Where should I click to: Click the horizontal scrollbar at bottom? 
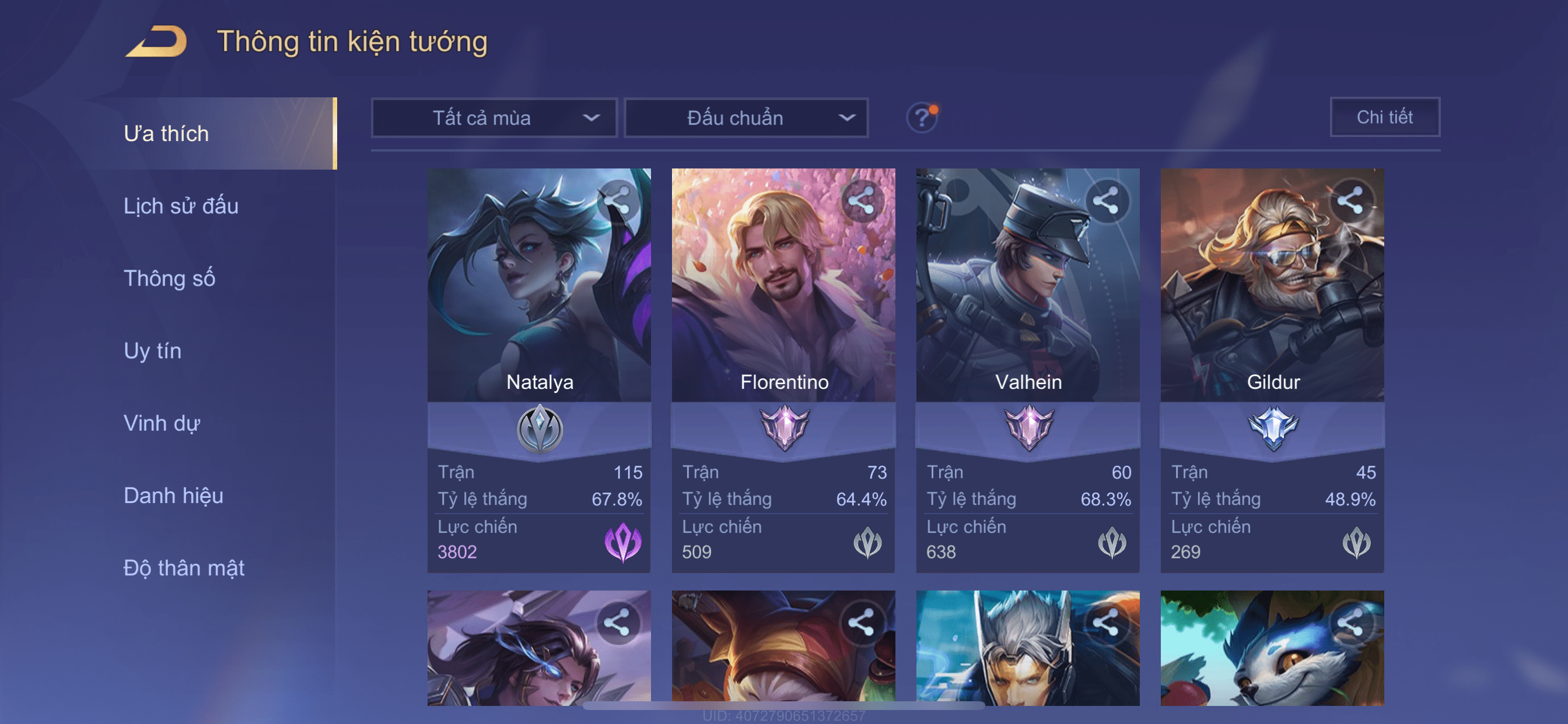pos(784,706)
